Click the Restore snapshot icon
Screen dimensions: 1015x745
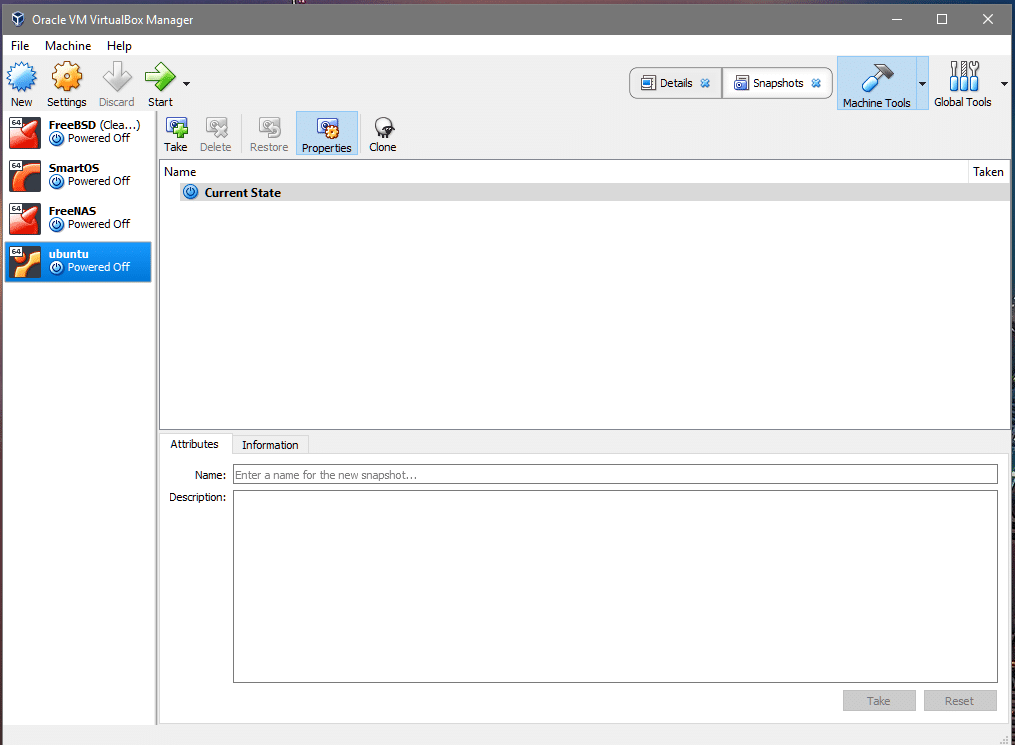[x=269, y=128]
